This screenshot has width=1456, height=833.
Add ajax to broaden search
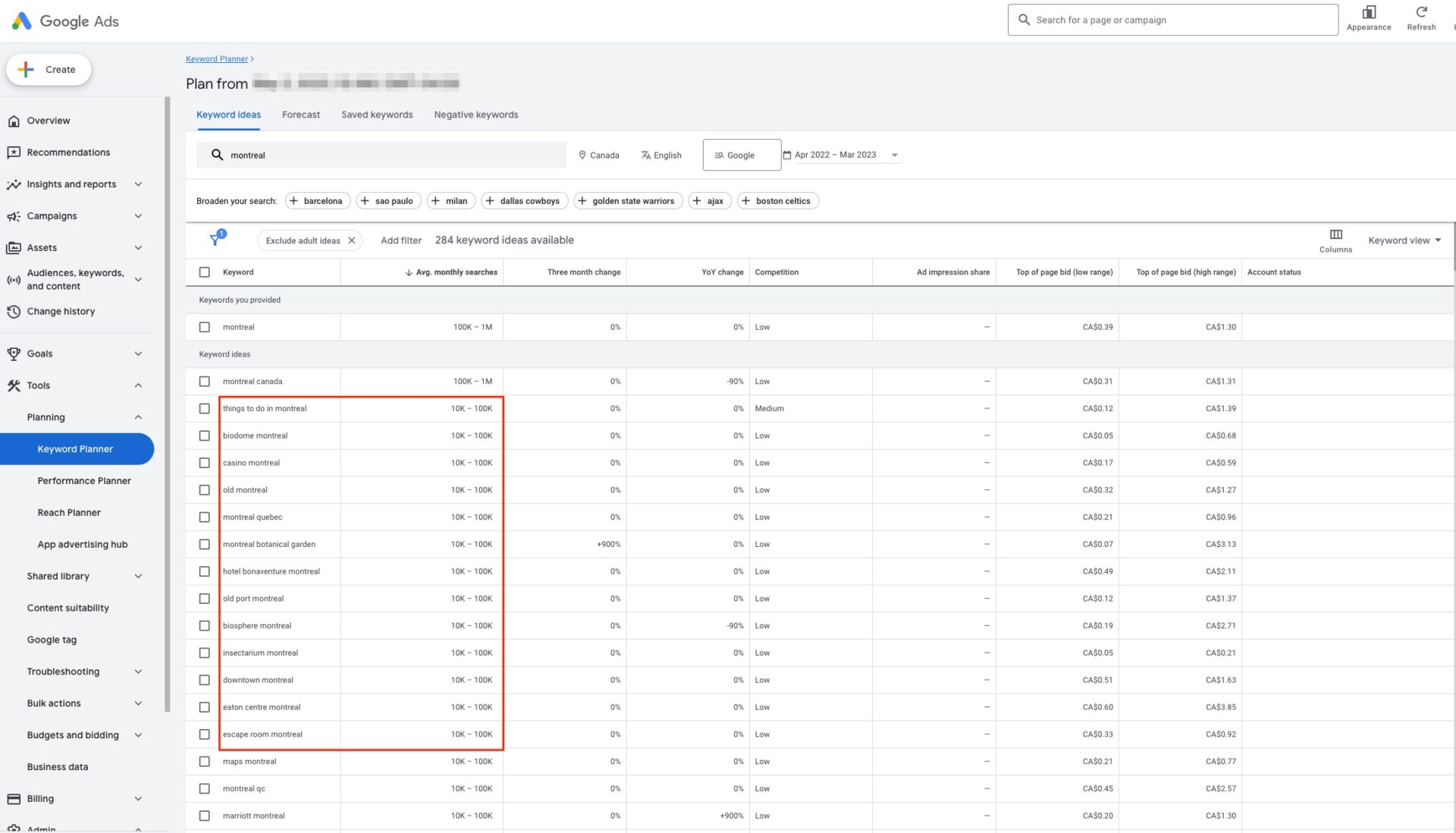coord(709,201)
